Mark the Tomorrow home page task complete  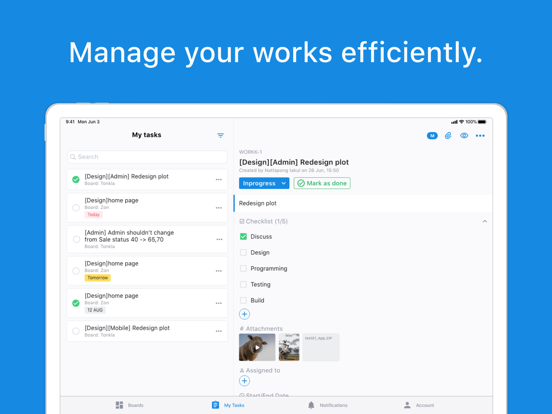coord(76,271)
